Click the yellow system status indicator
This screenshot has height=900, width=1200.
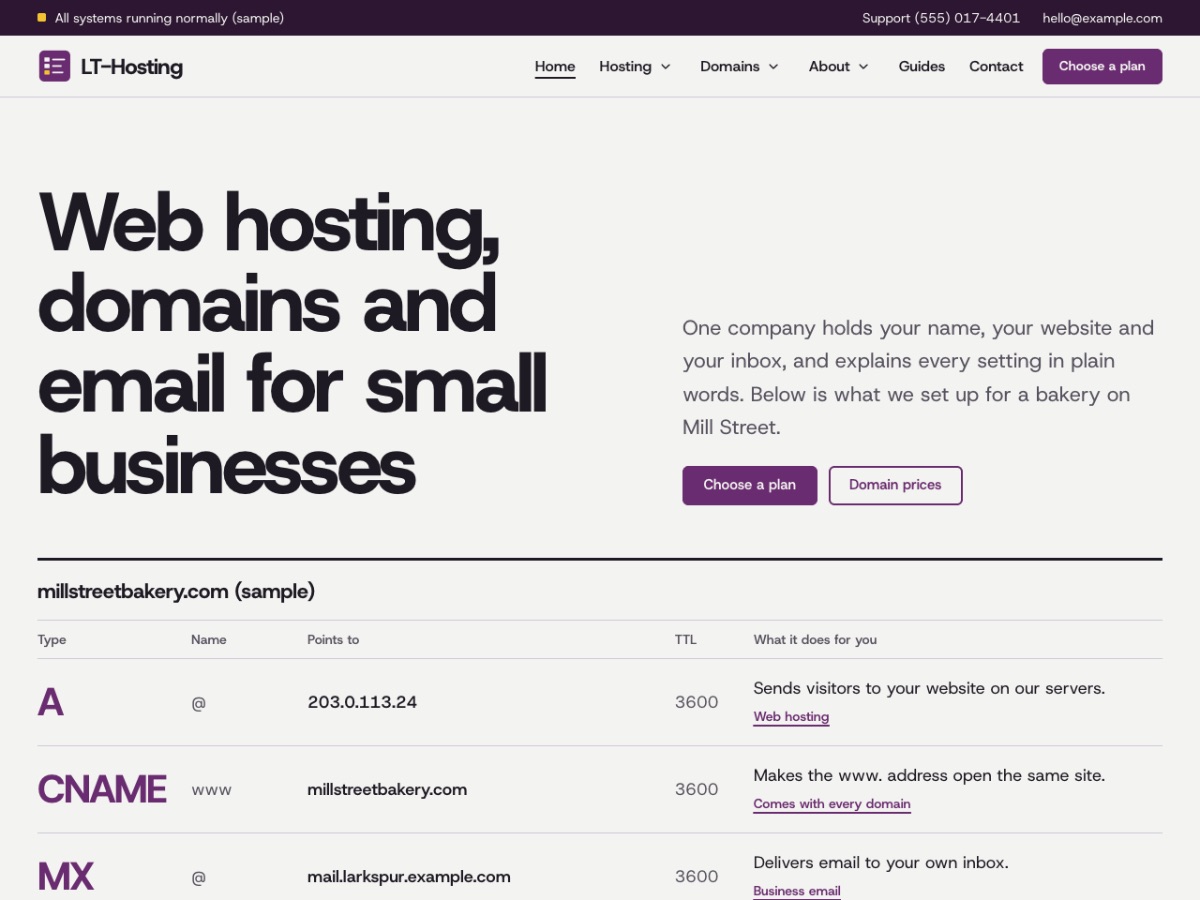[x=41, y=18]
